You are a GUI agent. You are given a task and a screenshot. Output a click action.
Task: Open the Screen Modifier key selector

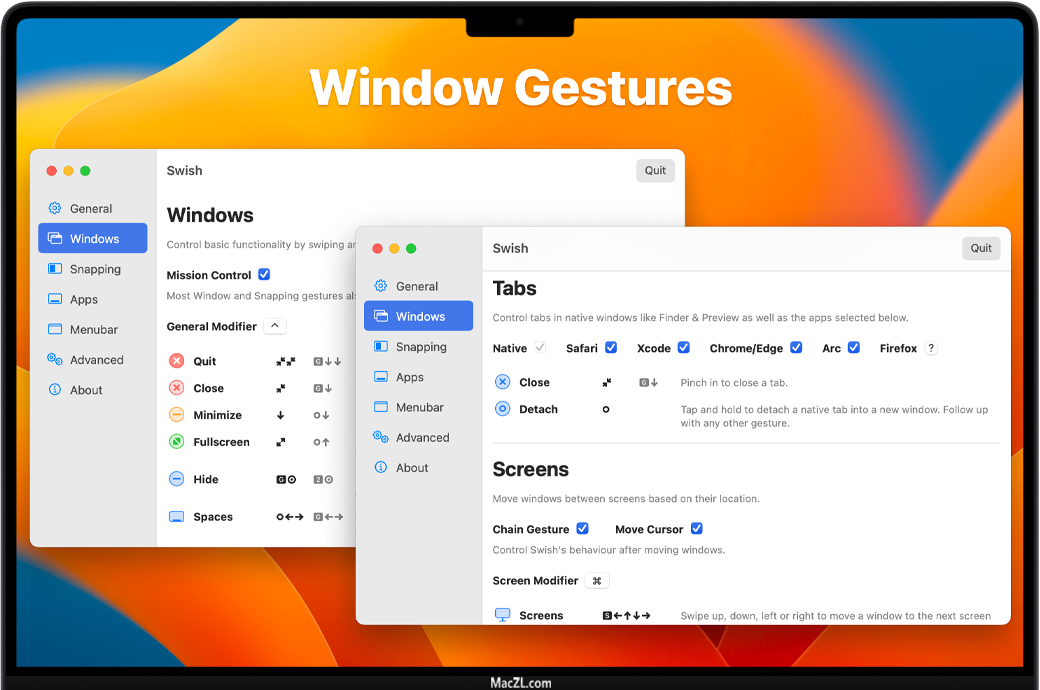tap(597, 581)
